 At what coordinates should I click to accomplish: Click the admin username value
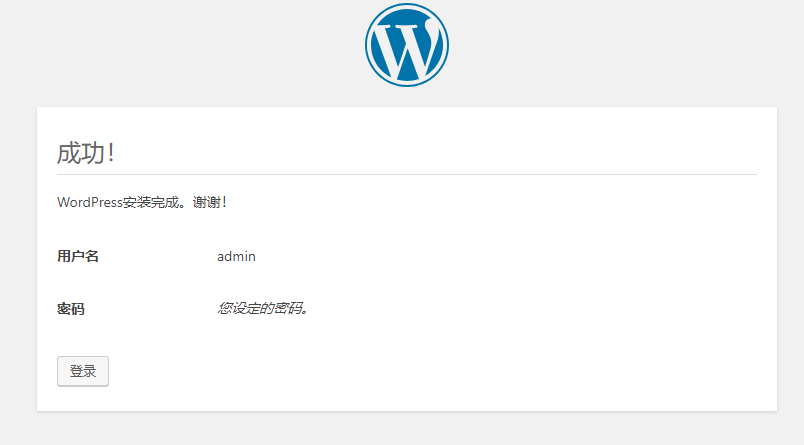click(x=236, y=256)
